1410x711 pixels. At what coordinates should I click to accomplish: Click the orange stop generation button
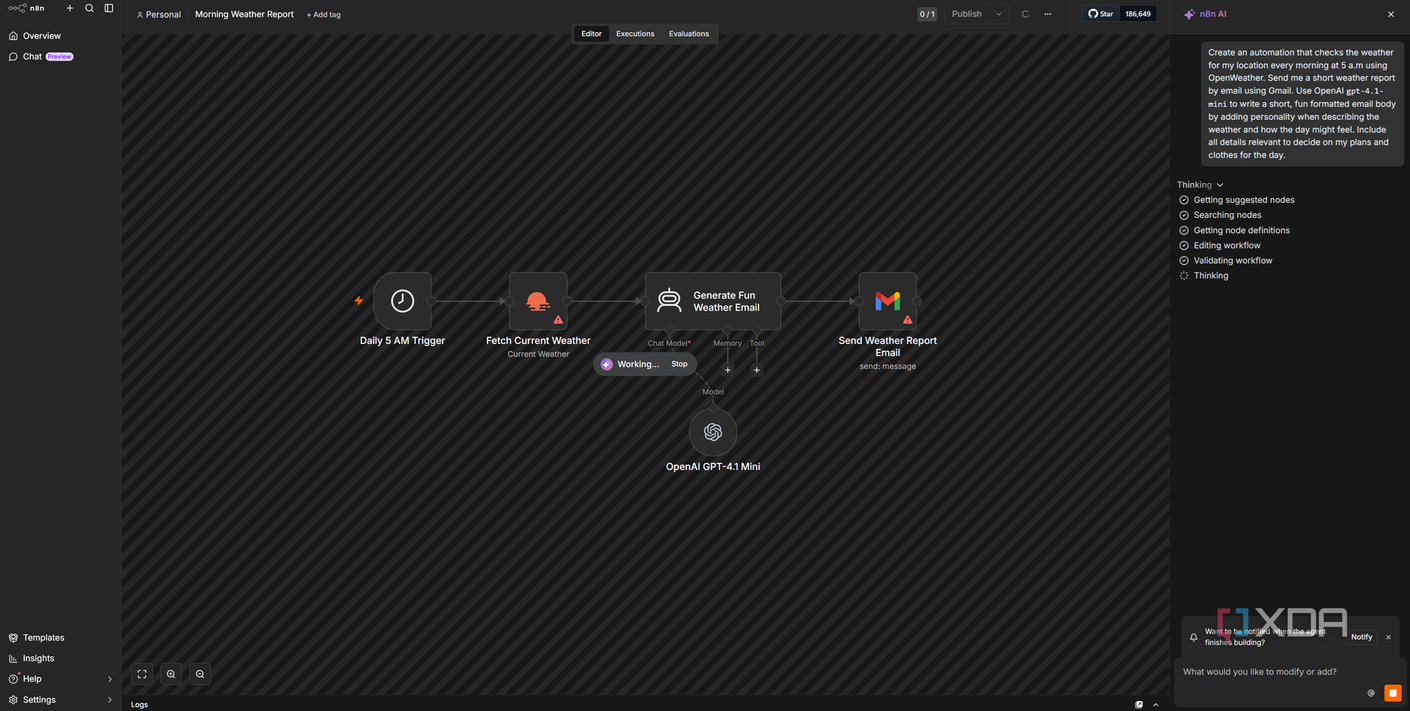pos(1392,693)
